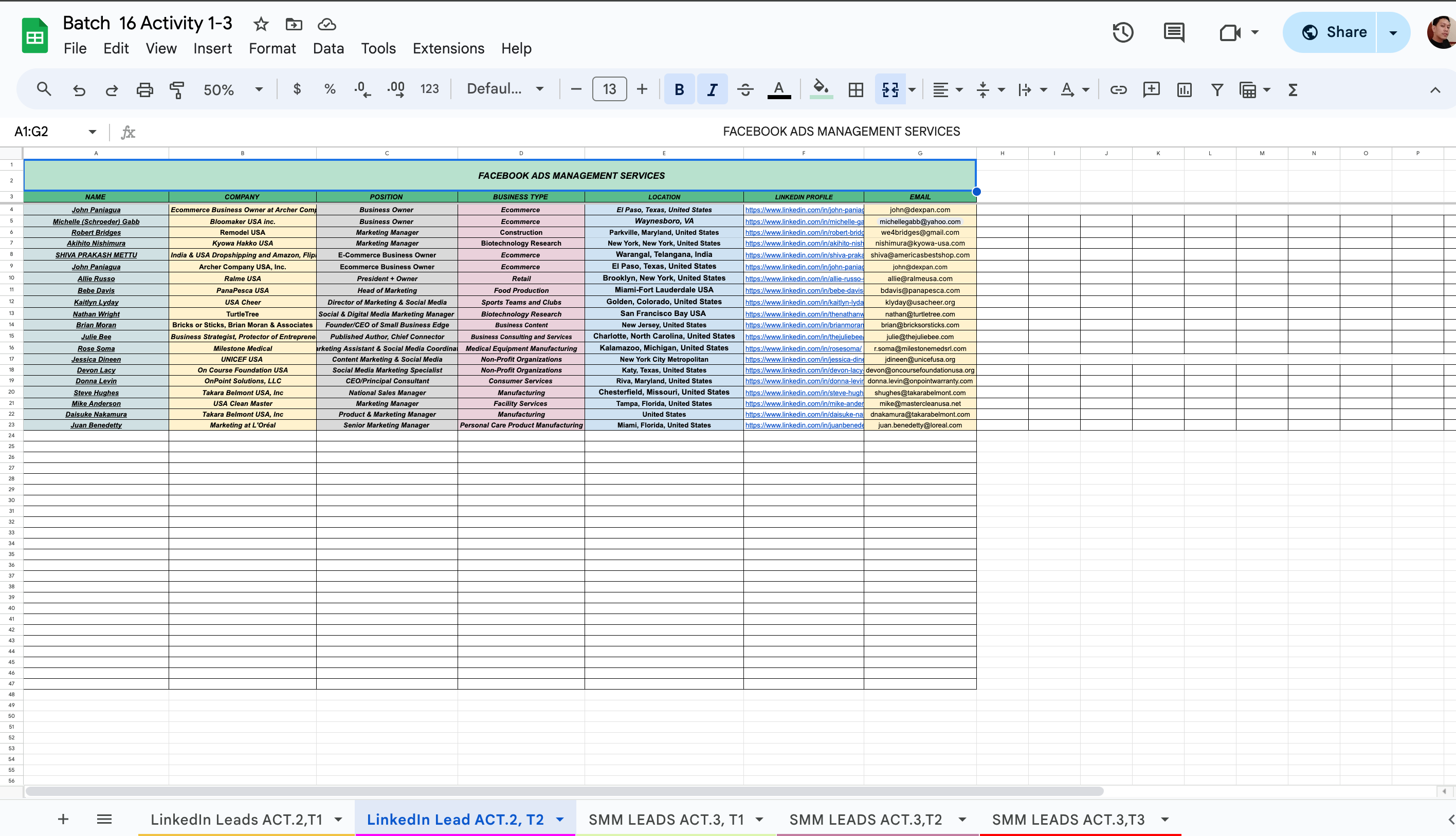Screen dimensions: 1456x836
Task: Click the fill color paint bucket
Action: pos(821,88)
